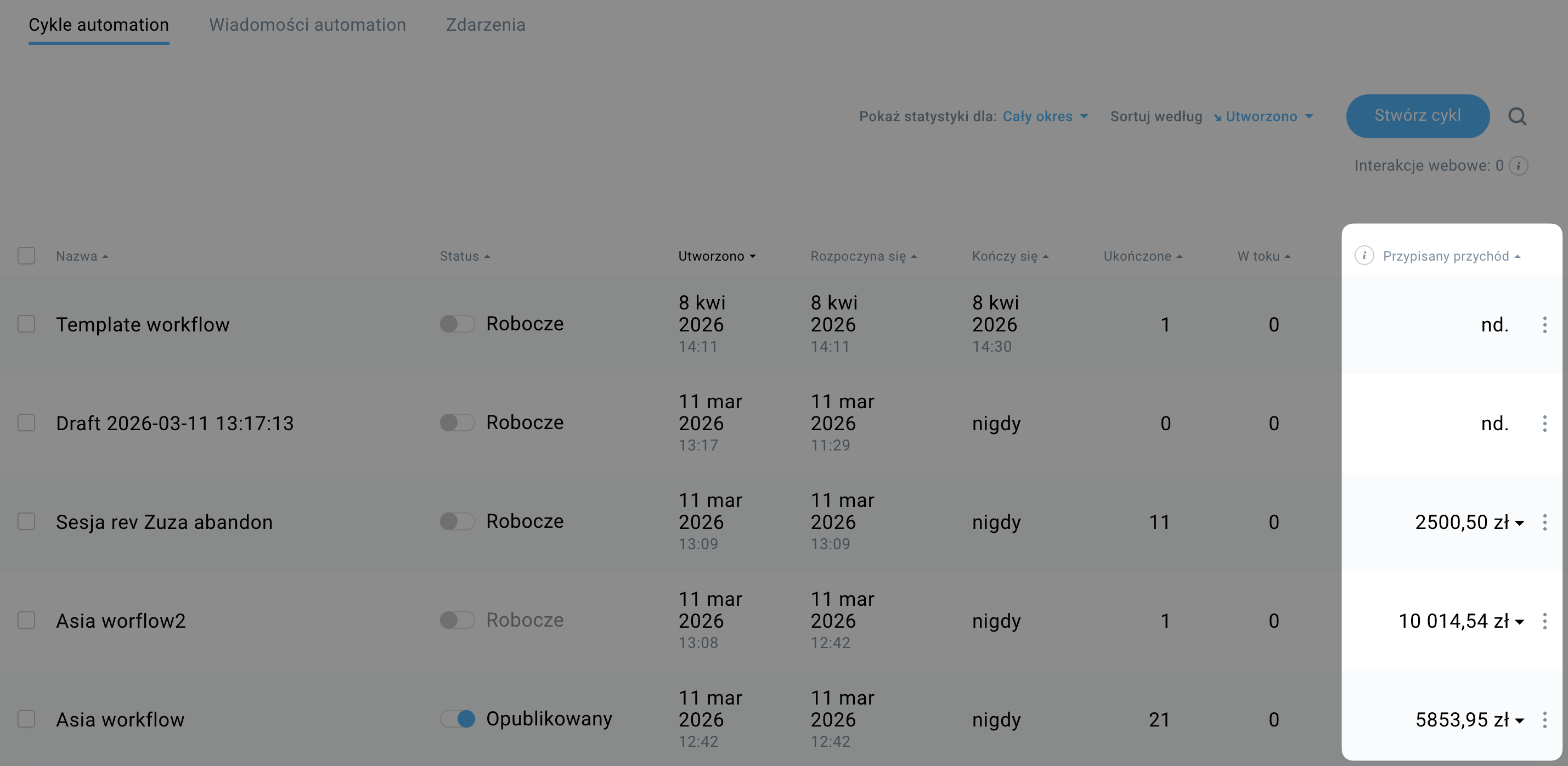
Task: Click the Stwórz cykl button
Action: pos(1417,116)
